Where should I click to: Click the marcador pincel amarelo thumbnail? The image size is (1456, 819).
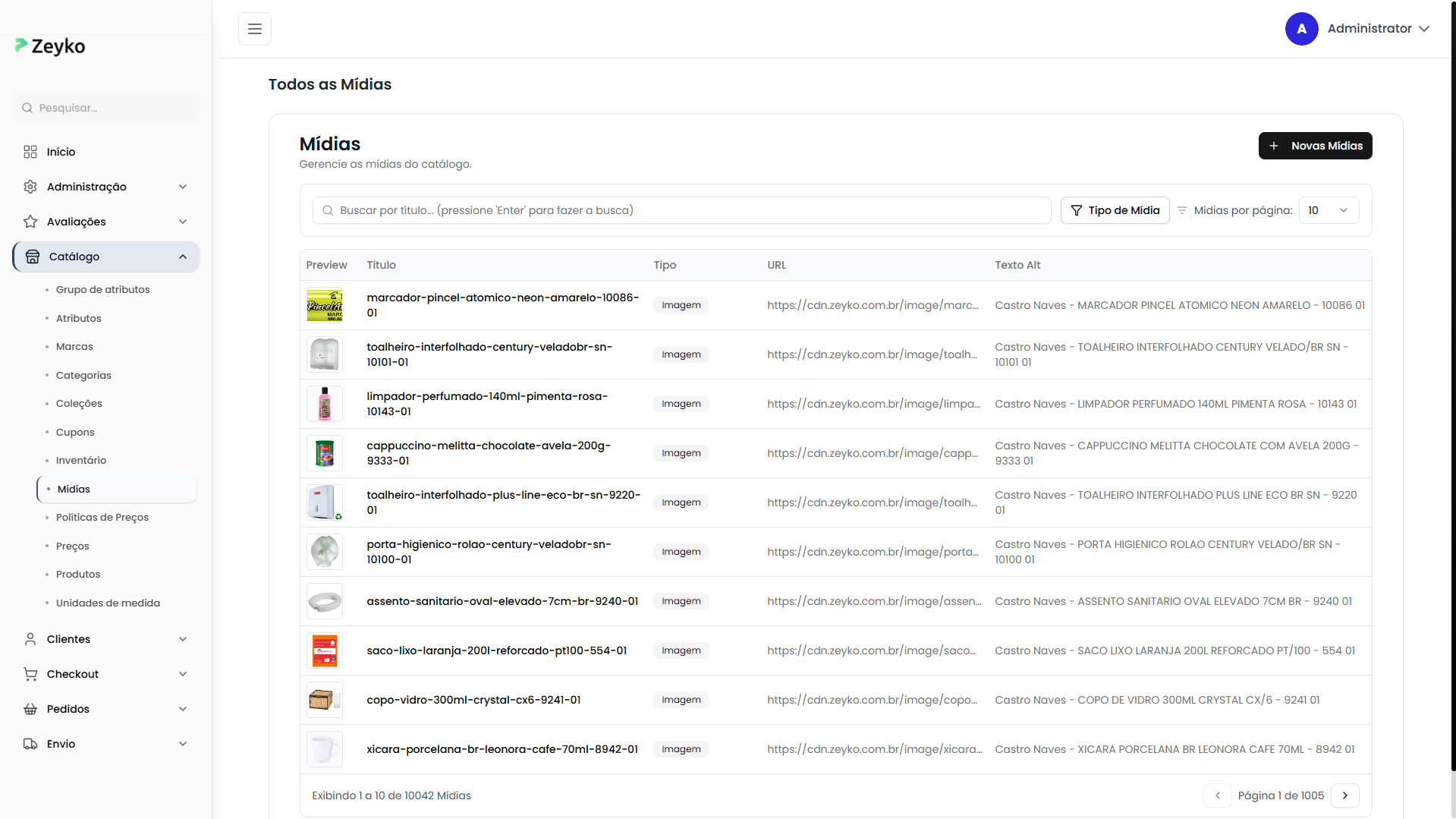[325, 305]
